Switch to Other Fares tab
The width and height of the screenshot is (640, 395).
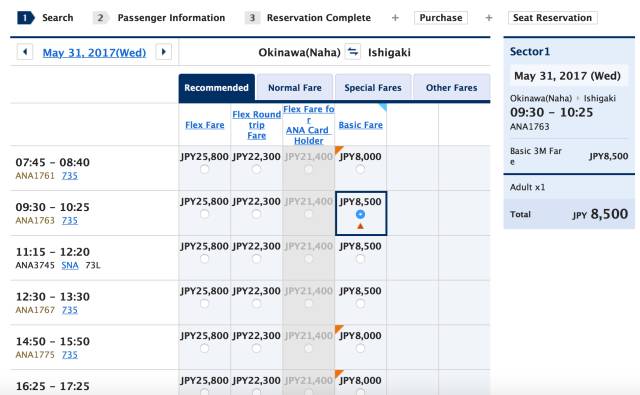click(451, 87)
